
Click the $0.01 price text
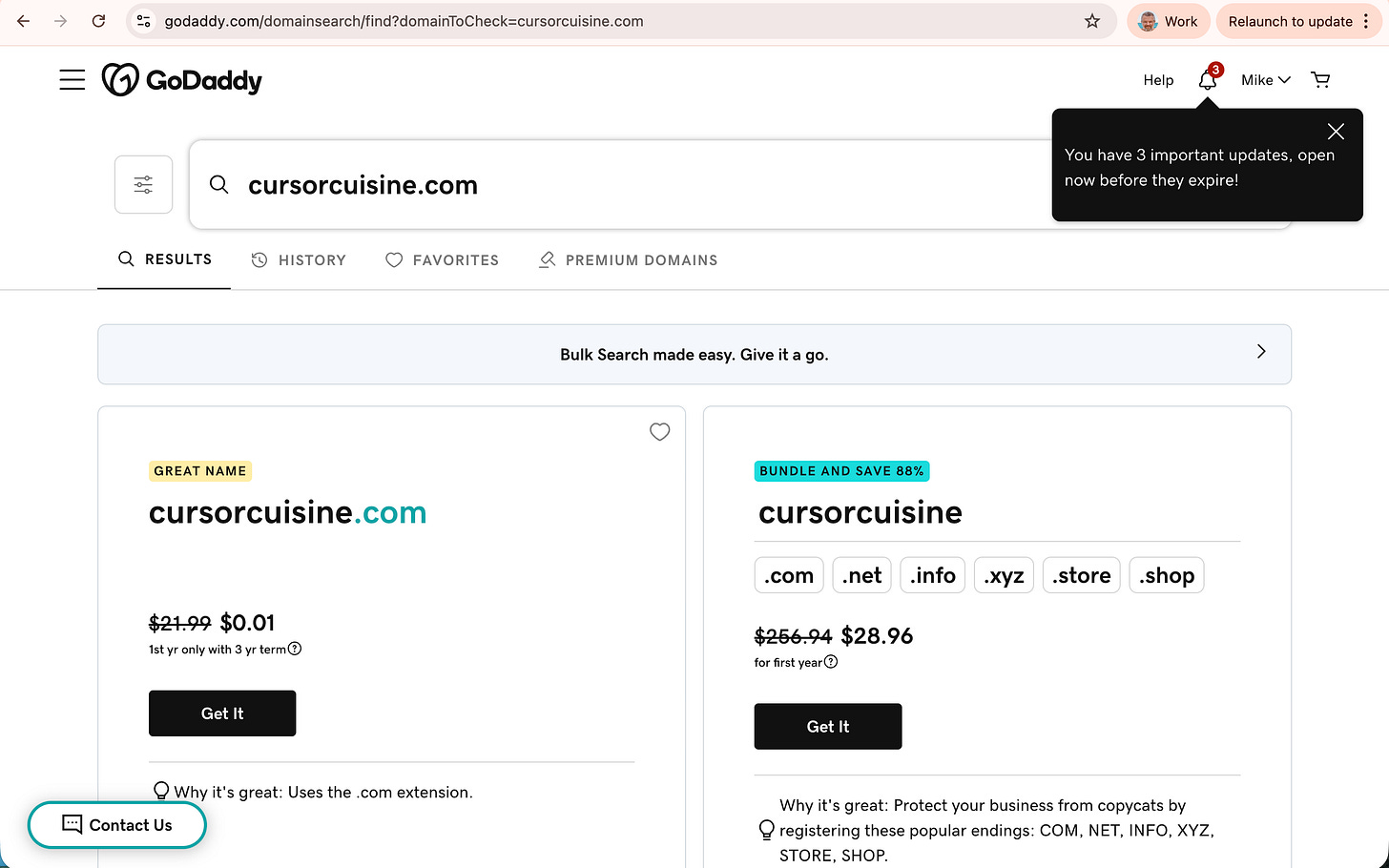(x=247, y=623)
